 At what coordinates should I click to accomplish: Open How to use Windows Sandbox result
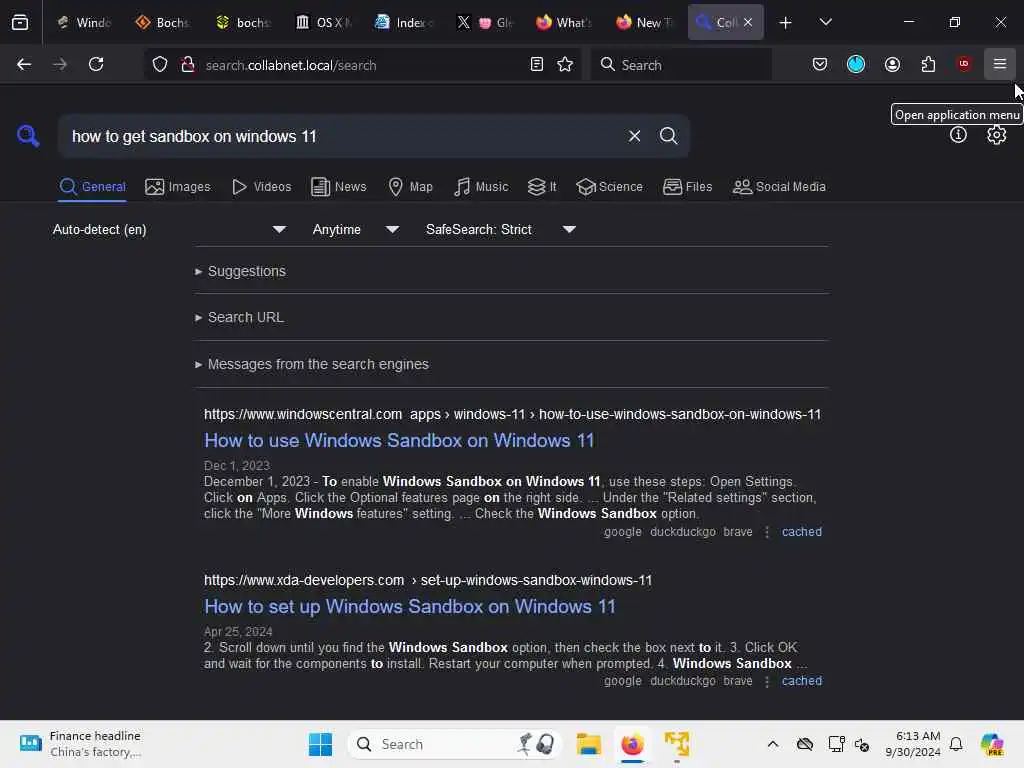coord(399,440)
